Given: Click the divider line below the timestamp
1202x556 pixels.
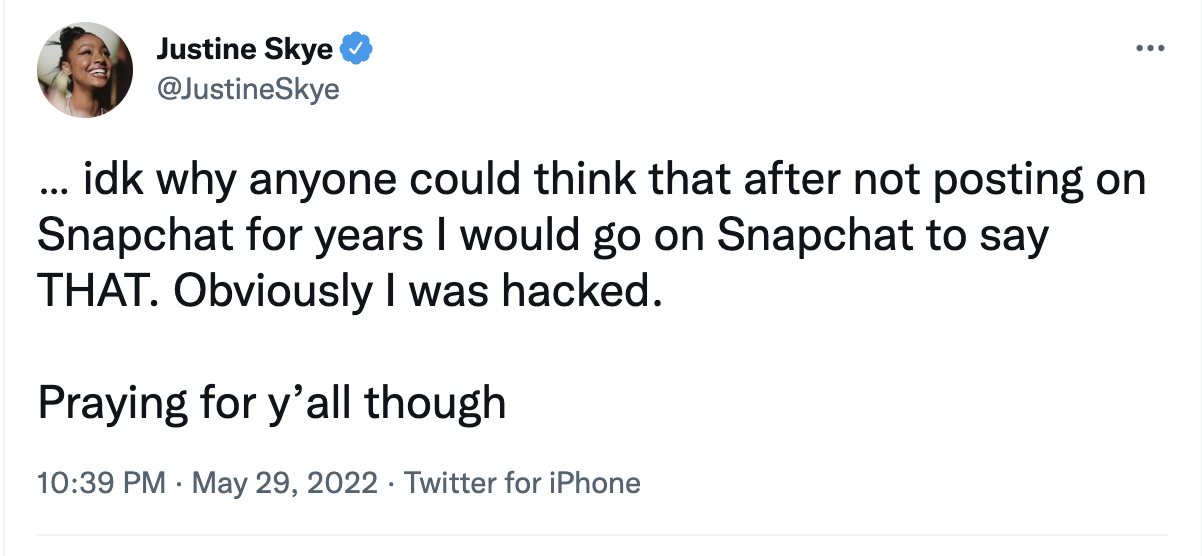Looking at the screenshot, I should click(x=600, y=536).
